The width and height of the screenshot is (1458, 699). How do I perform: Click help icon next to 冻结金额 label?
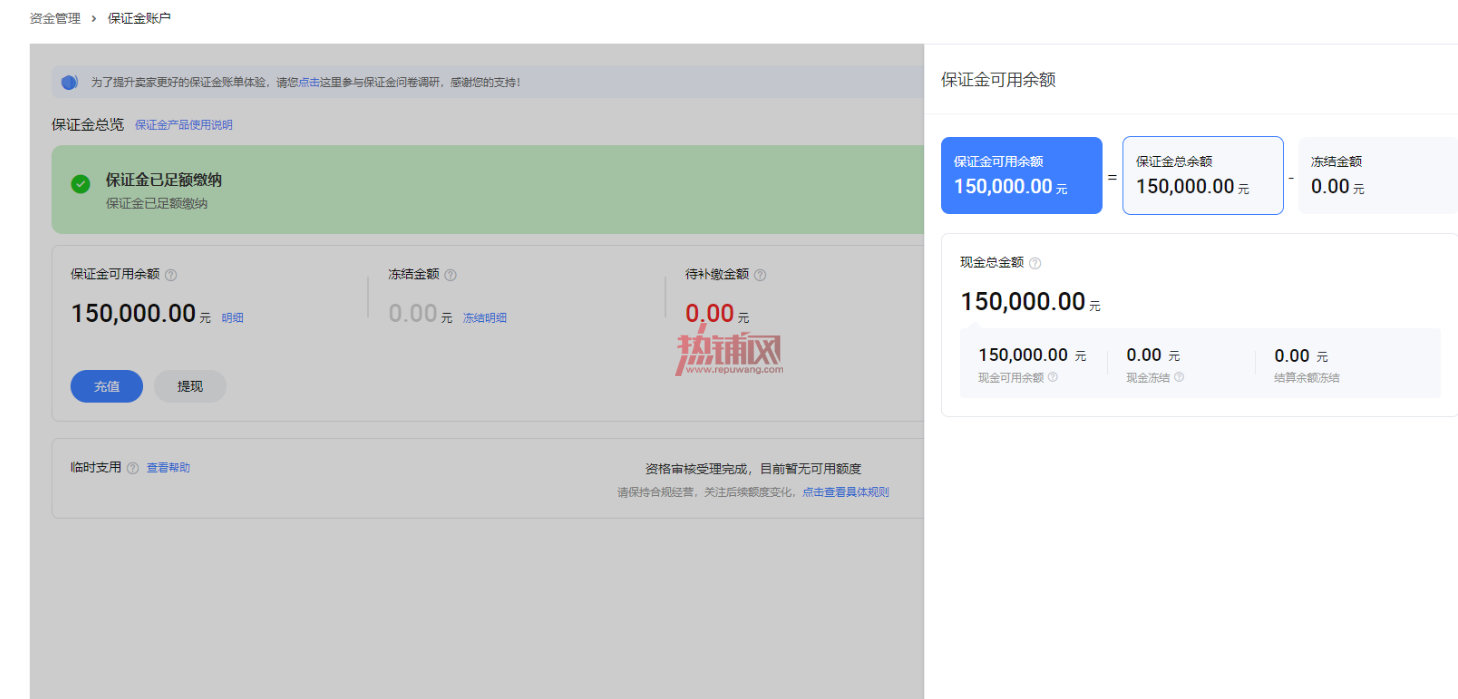450,275
